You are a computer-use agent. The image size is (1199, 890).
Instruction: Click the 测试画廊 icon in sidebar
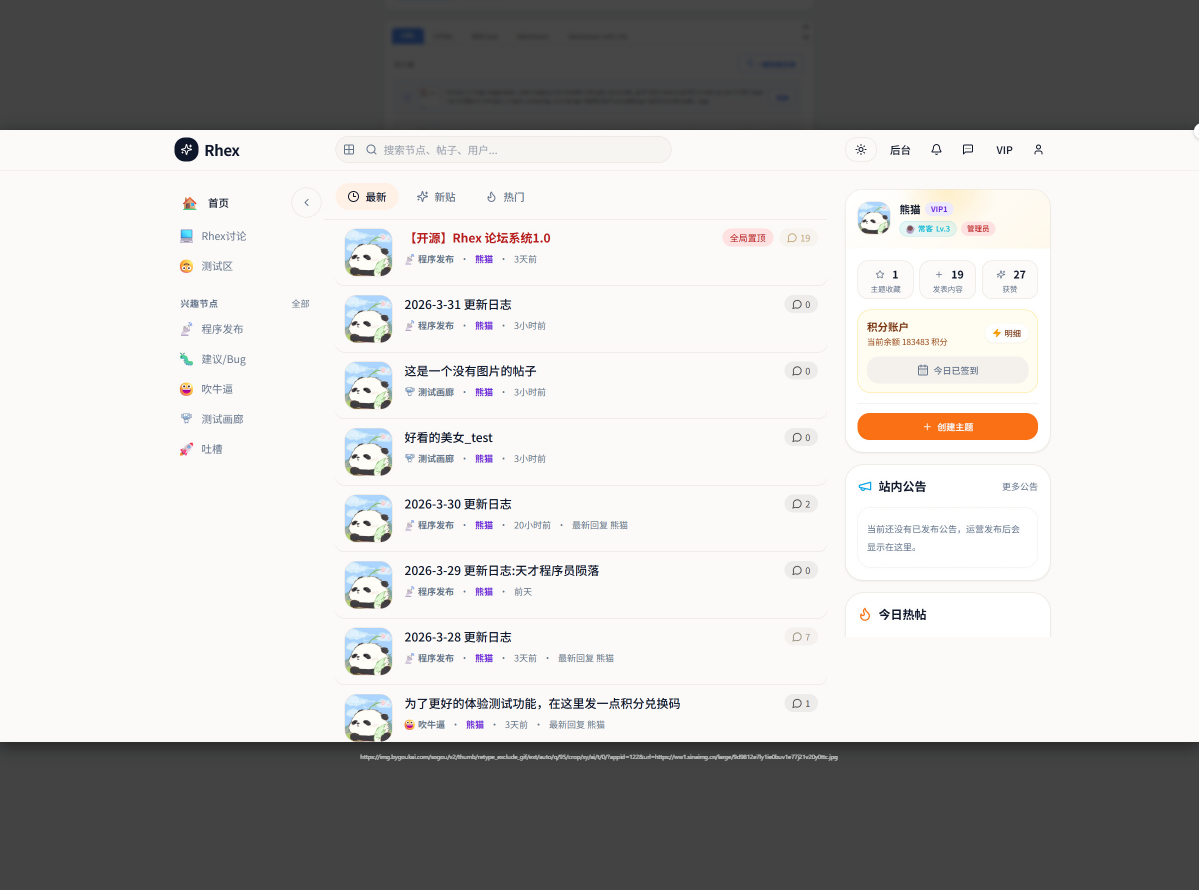click(187, 419)
